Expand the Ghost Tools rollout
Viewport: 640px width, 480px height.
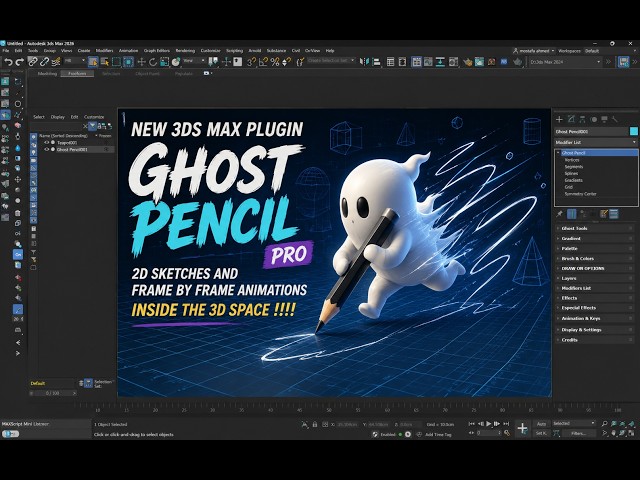click(x=595, y=228)
